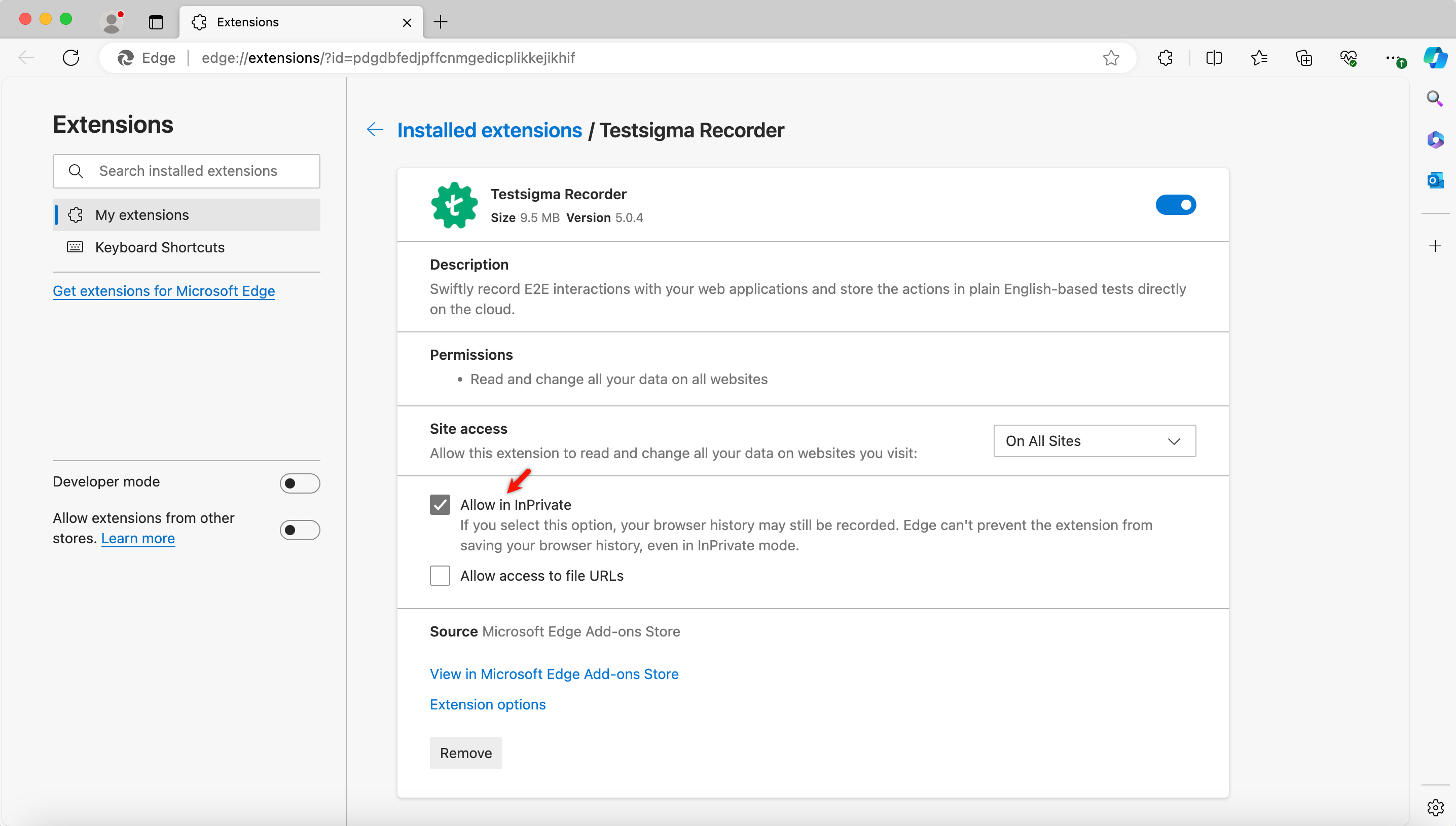The image size is (1456, 826).
Task: Open Outlook in the sidebar
Action: (x=1435, y=180)
